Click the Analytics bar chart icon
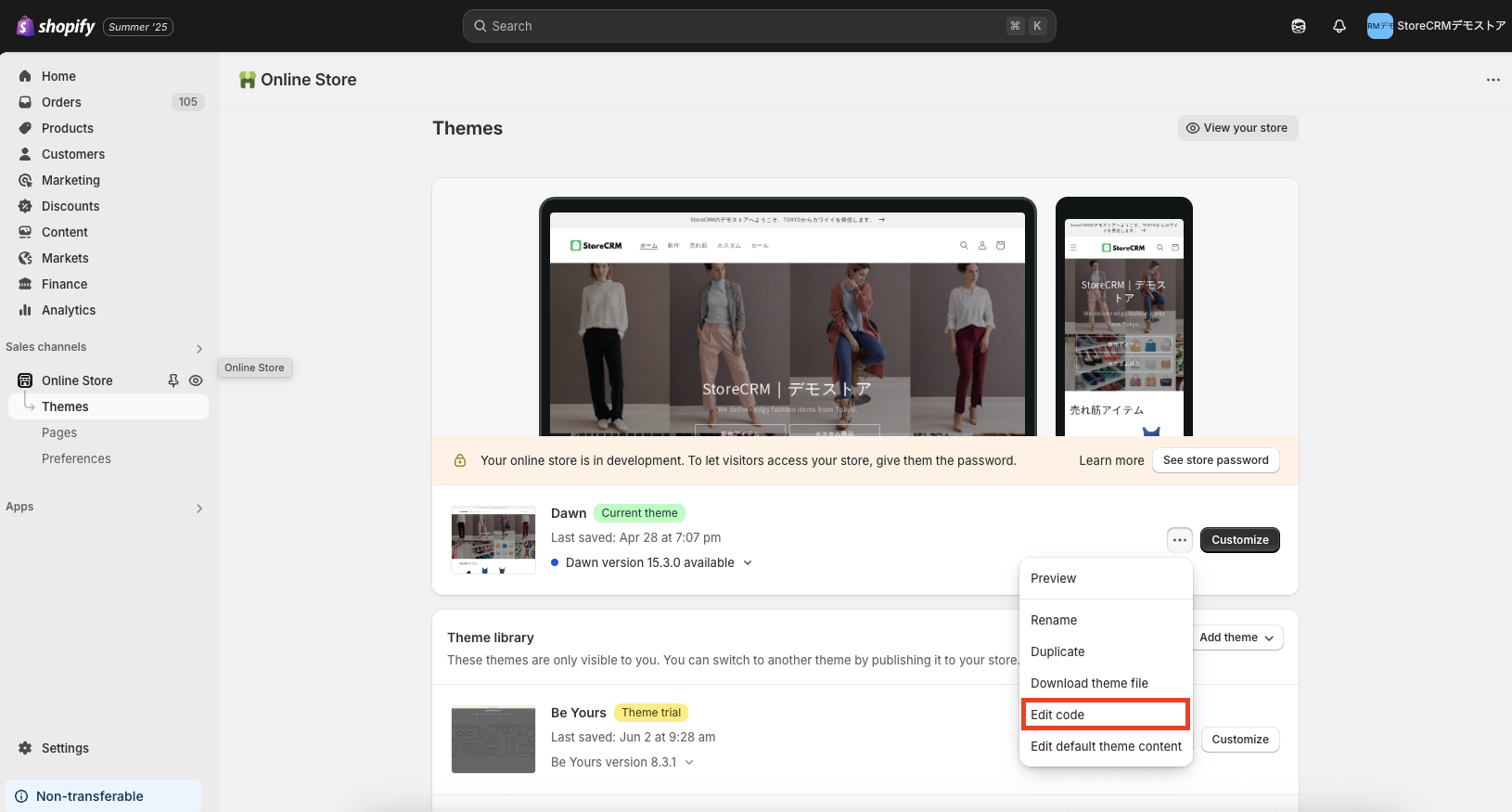Viewport: 1512px width, 812px height. tap(25, 310)
